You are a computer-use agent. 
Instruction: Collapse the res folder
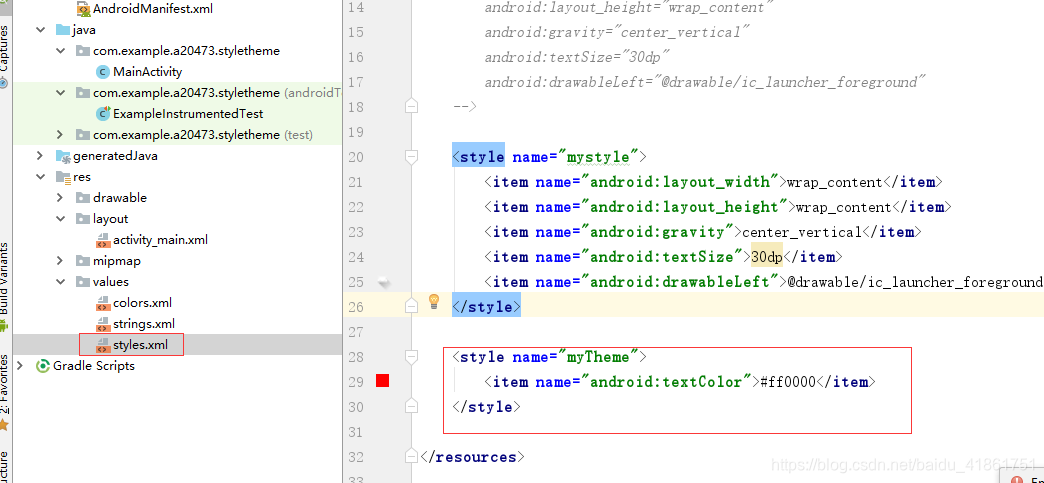tap(41, 177)
